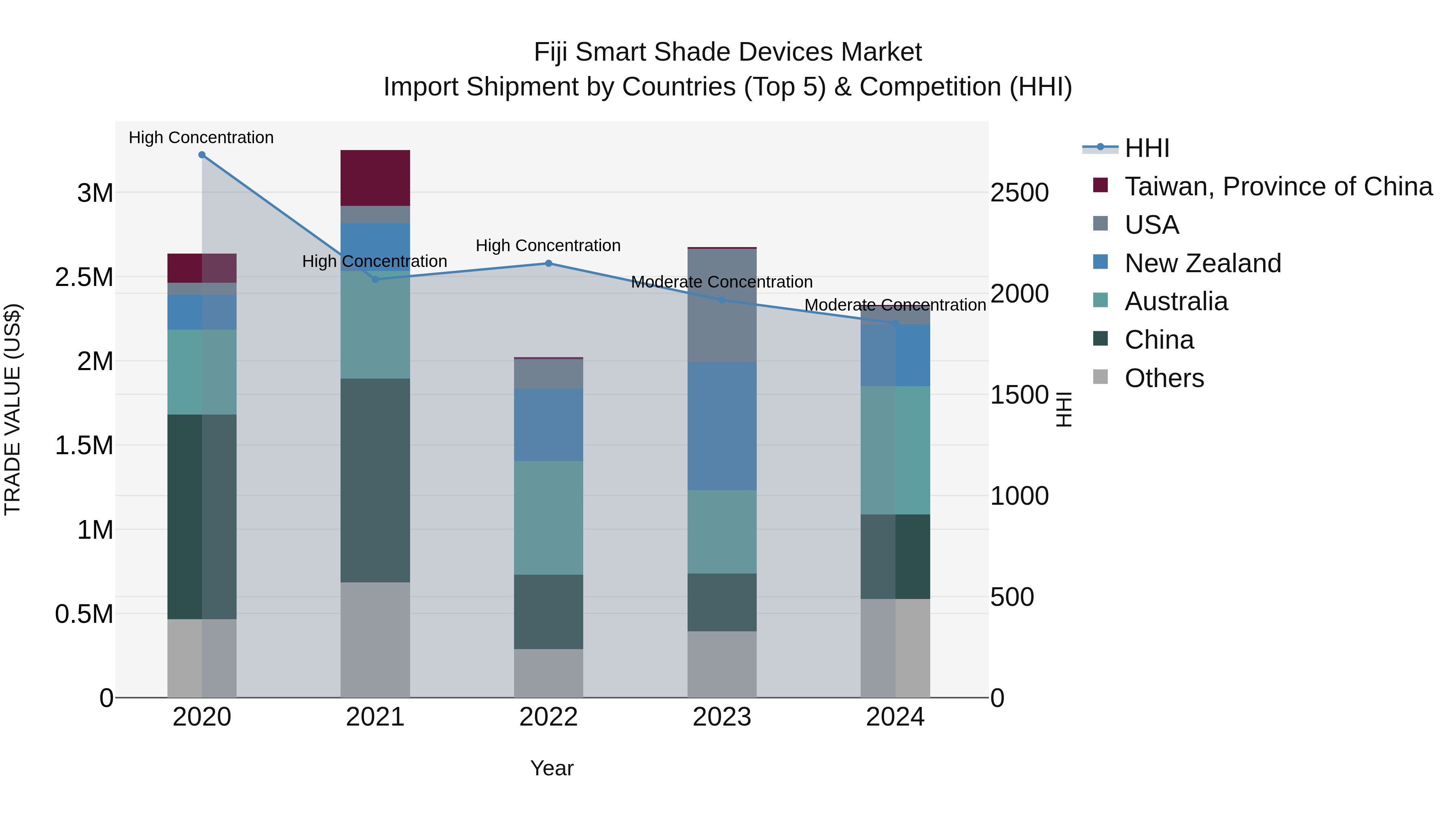Click the Others gray legend color swatch
This screenshot has width=1456, height=819.
(x=1100, y=377)
